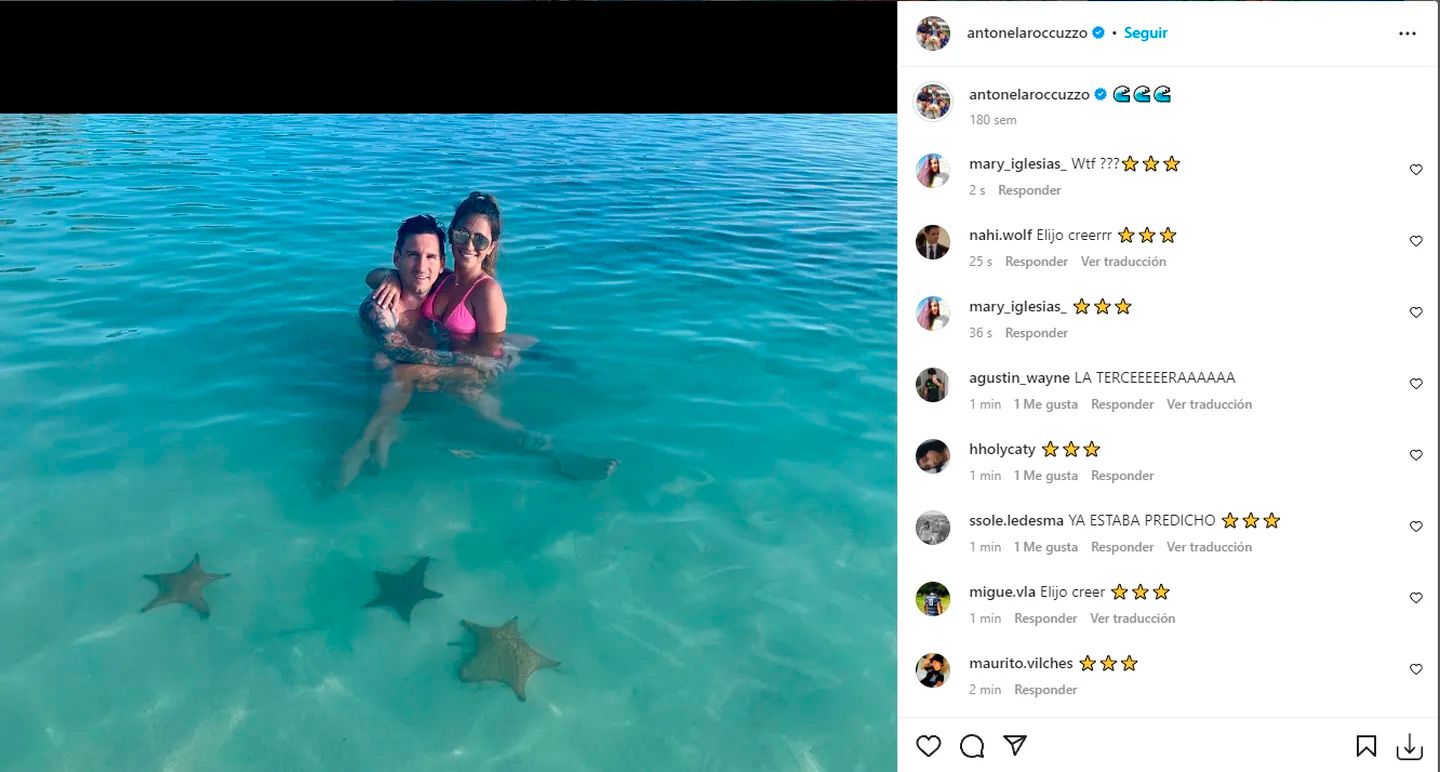This screenshot has height=772, width=1440.
Task: Click the beach photo of the couple
Action: coord(448,440)
